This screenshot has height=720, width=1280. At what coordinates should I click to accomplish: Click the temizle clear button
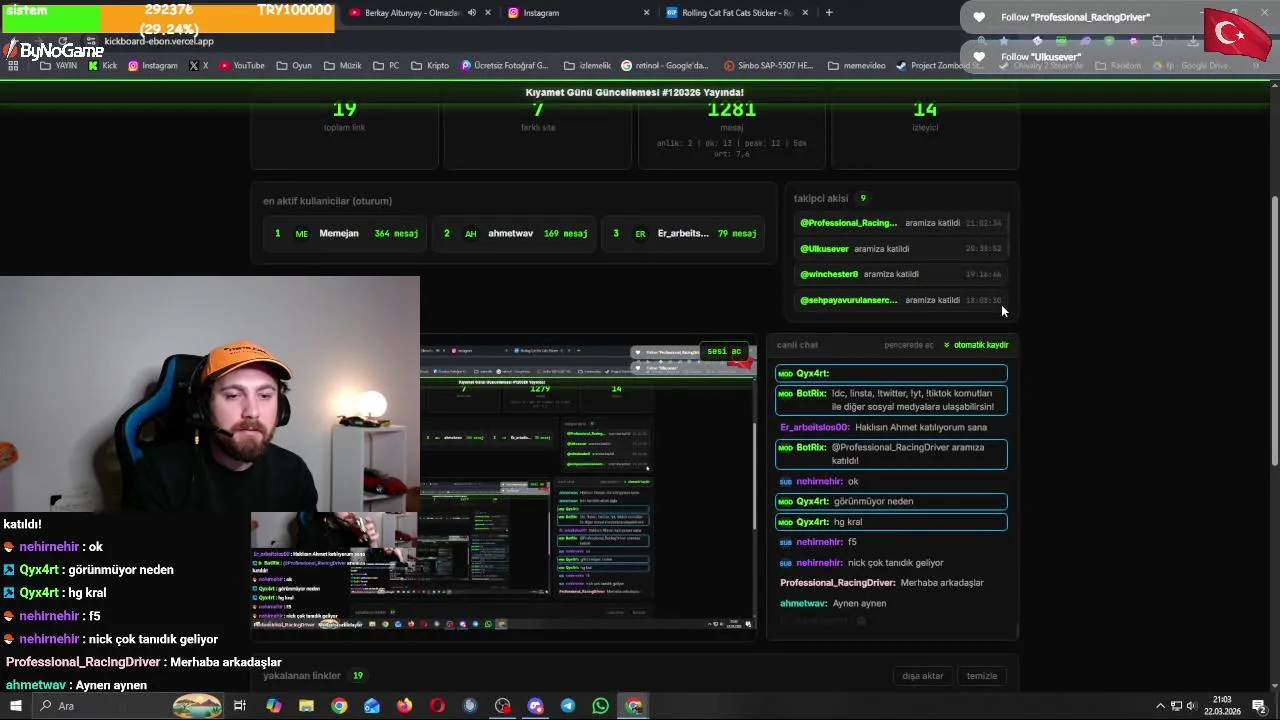point(981,676)
